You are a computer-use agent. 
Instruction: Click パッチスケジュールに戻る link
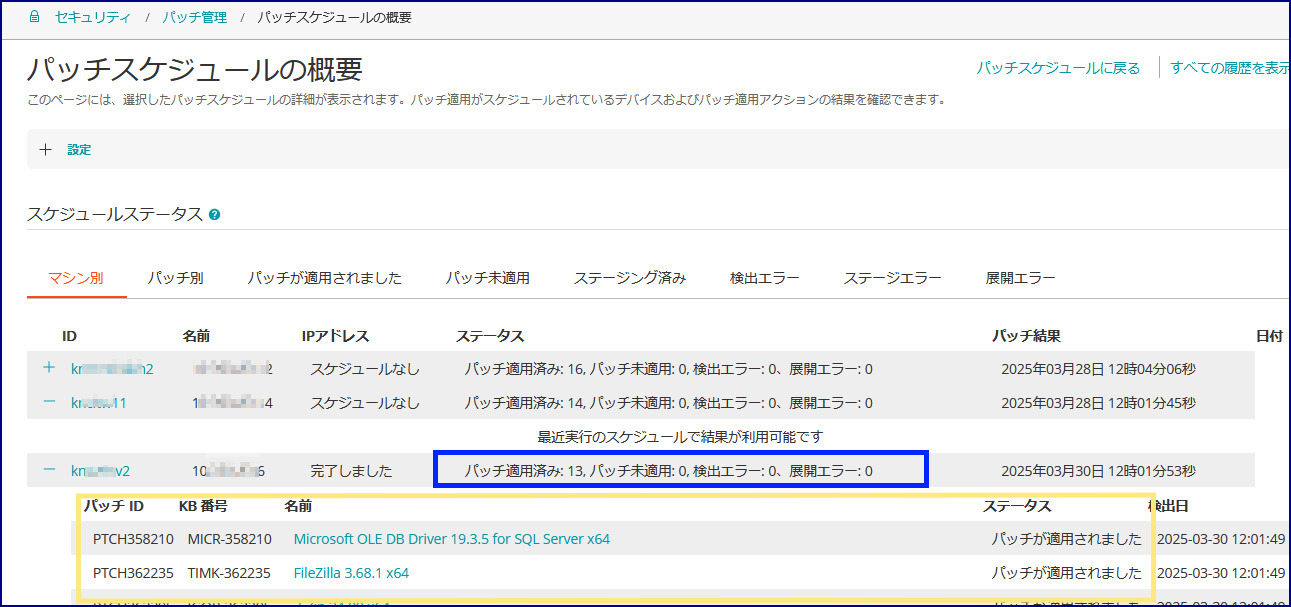[1058, 68]
